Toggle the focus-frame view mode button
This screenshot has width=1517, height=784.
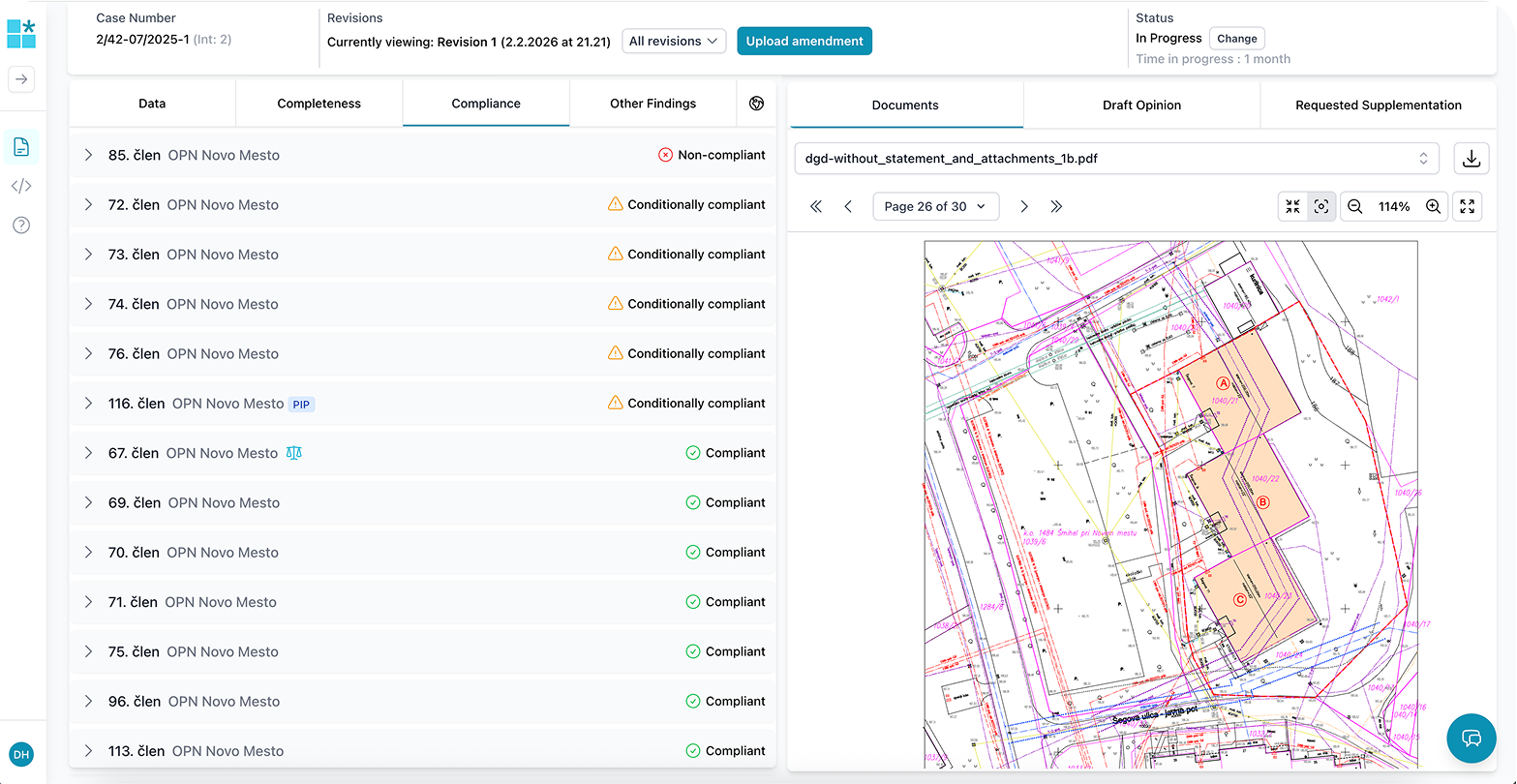click(x=1321, y=206)
